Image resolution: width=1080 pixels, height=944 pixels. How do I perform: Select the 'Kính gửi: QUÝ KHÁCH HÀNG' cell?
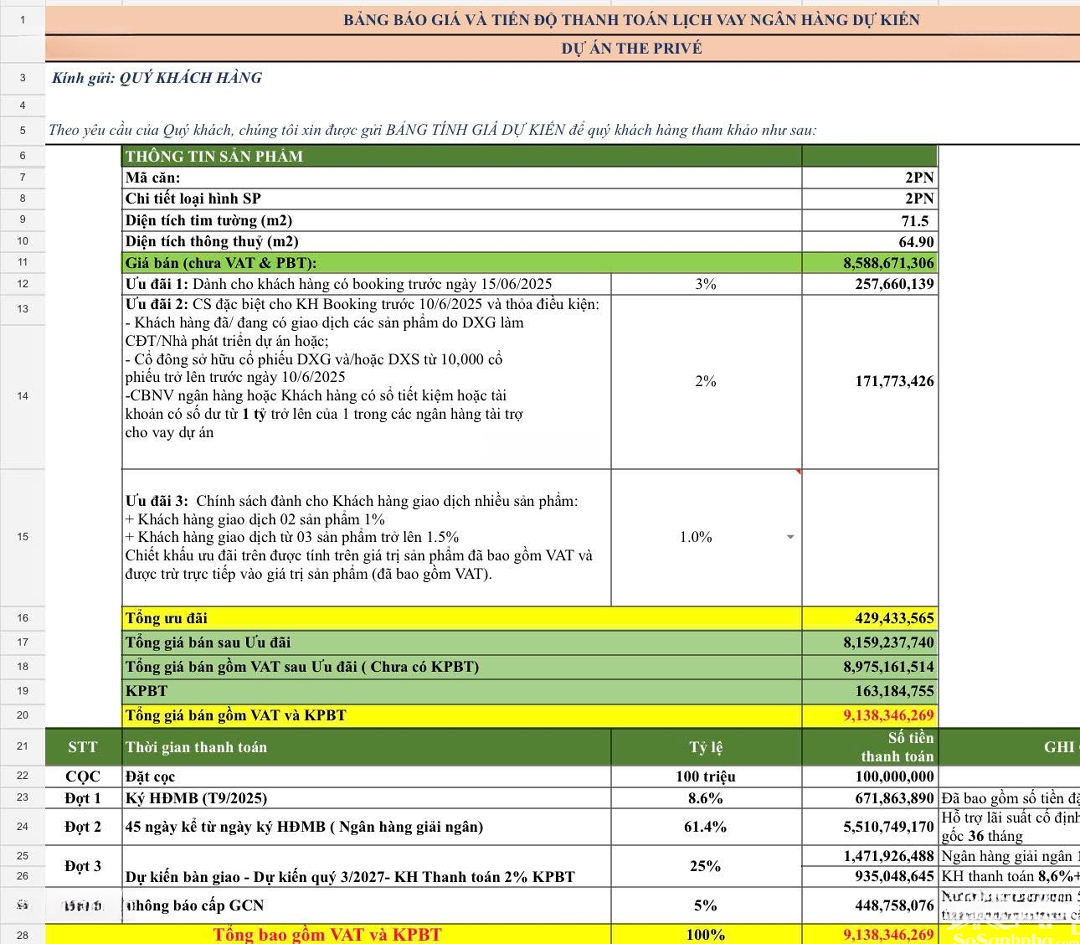pos(157,78)
